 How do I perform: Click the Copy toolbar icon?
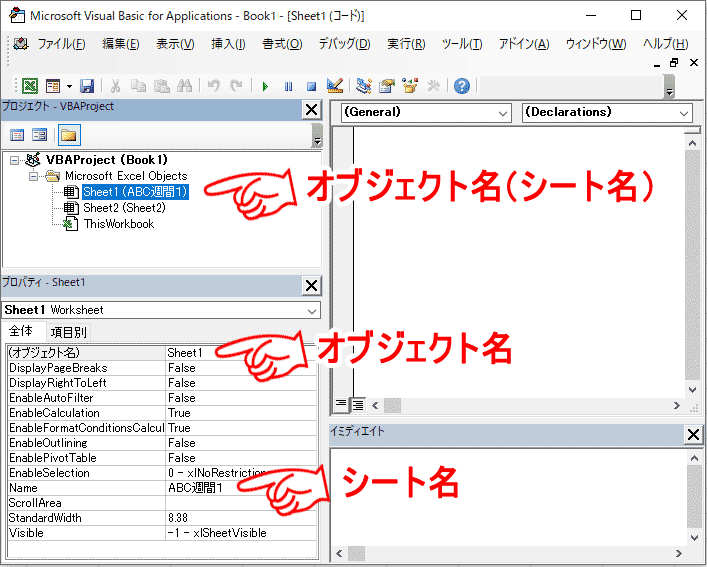tap(138, 86)
